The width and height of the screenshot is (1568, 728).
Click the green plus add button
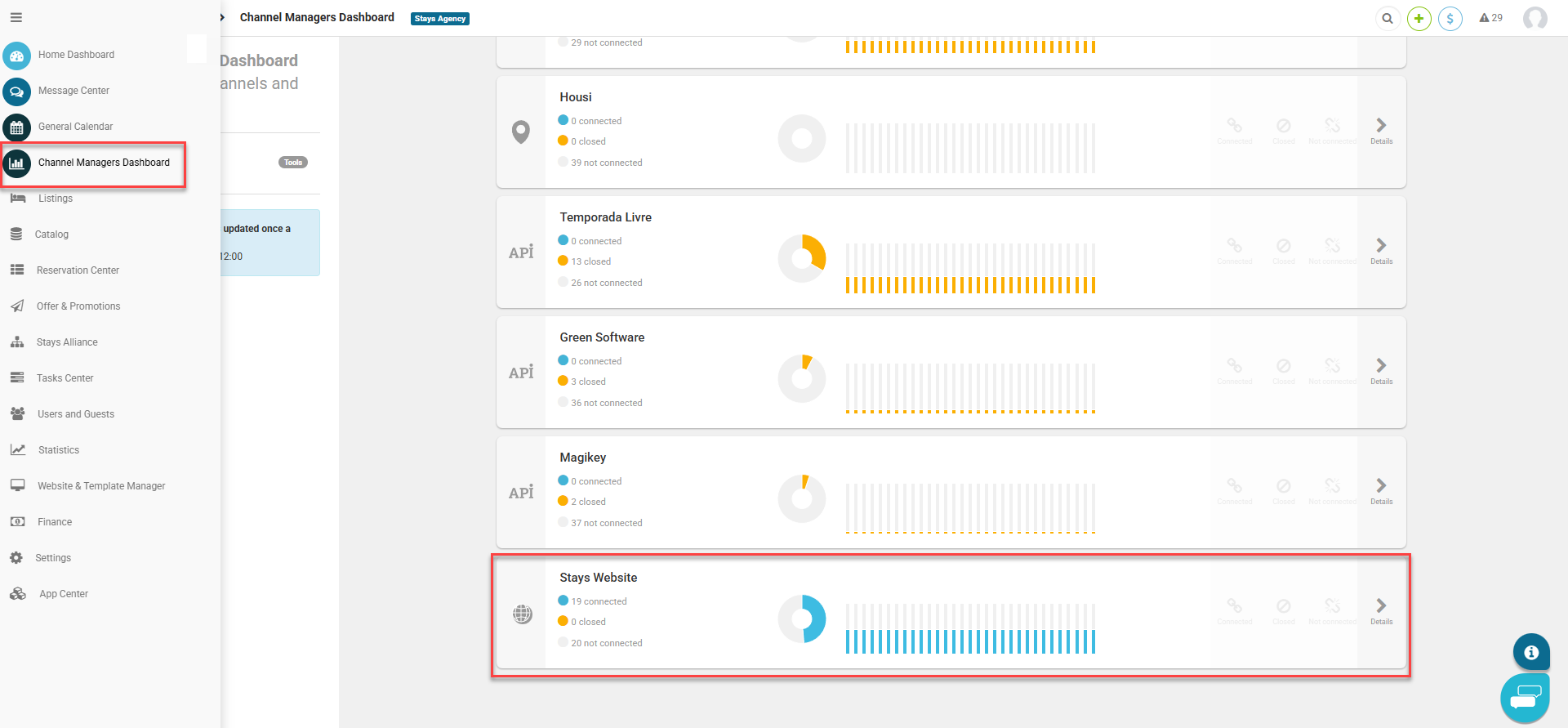1419,18
